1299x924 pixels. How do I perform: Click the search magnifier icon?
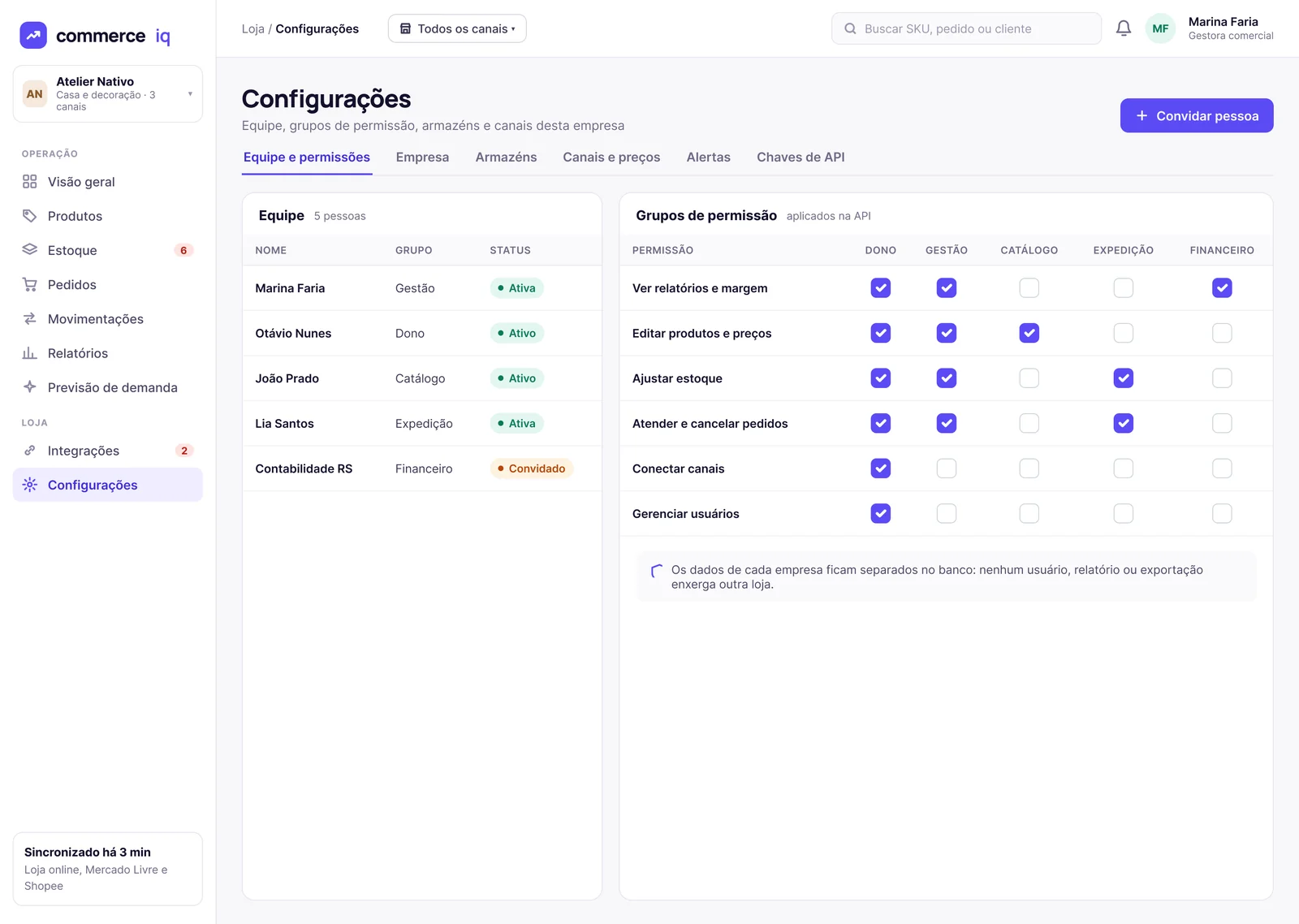[x=850, y=28]
